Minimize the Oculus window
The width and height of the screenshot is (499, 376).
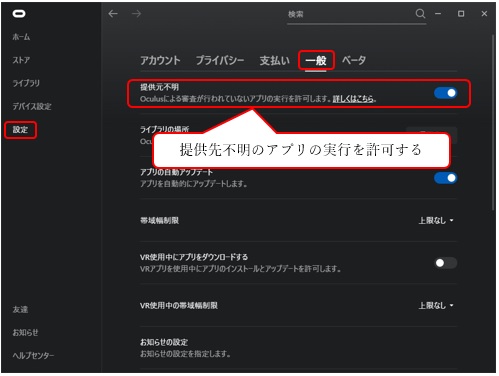click(438, 14)
